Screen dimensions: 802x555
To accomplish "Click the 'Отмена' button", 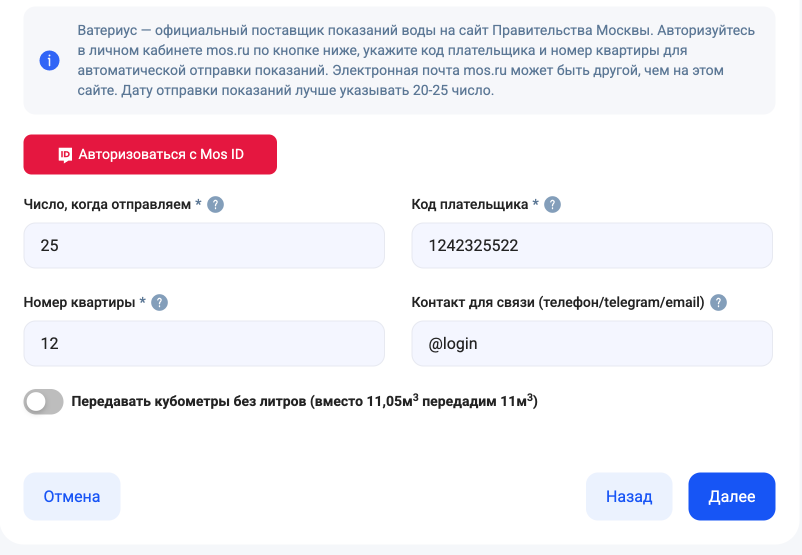I will (x=72, y=497).
